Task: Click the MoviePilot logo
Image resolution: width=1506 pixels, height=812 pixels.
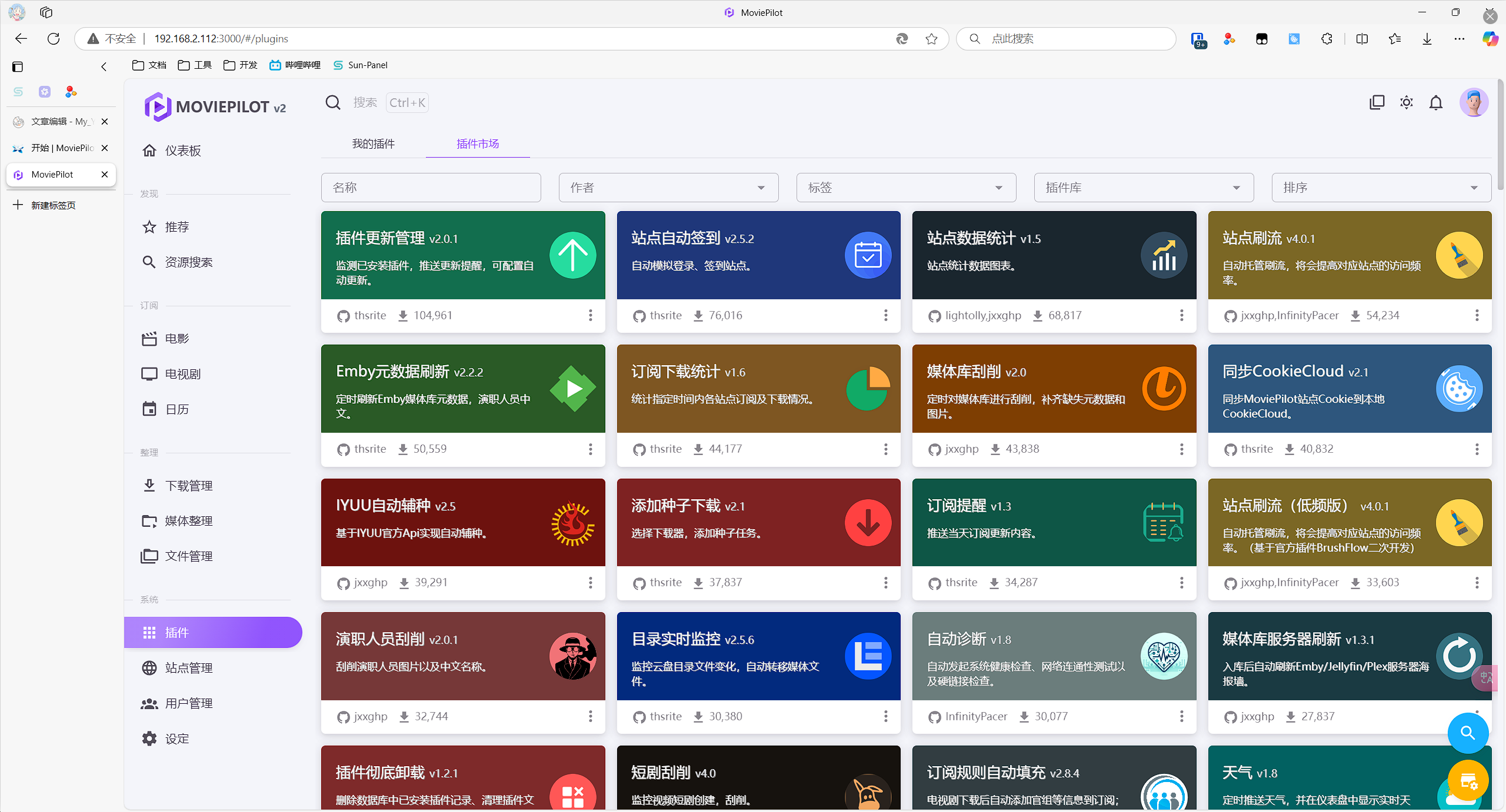Action: click(x=215, y=107)
